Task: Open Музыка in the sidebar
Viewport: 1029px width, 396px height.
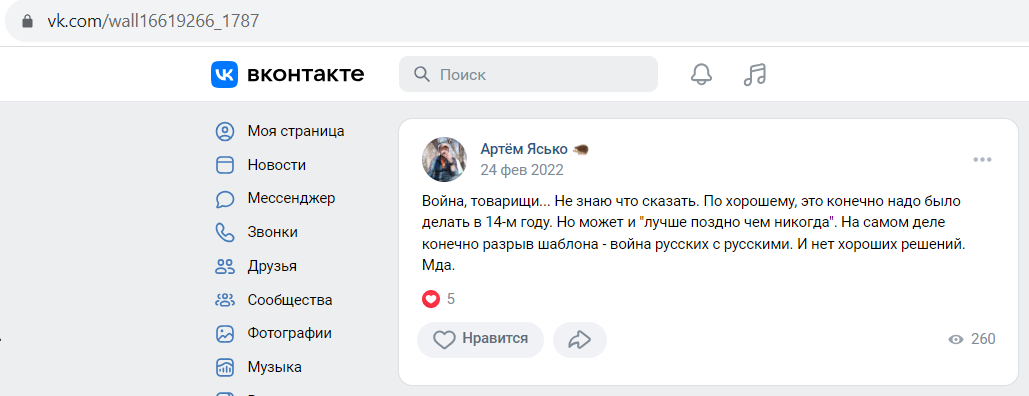Action: pos(274,367)
